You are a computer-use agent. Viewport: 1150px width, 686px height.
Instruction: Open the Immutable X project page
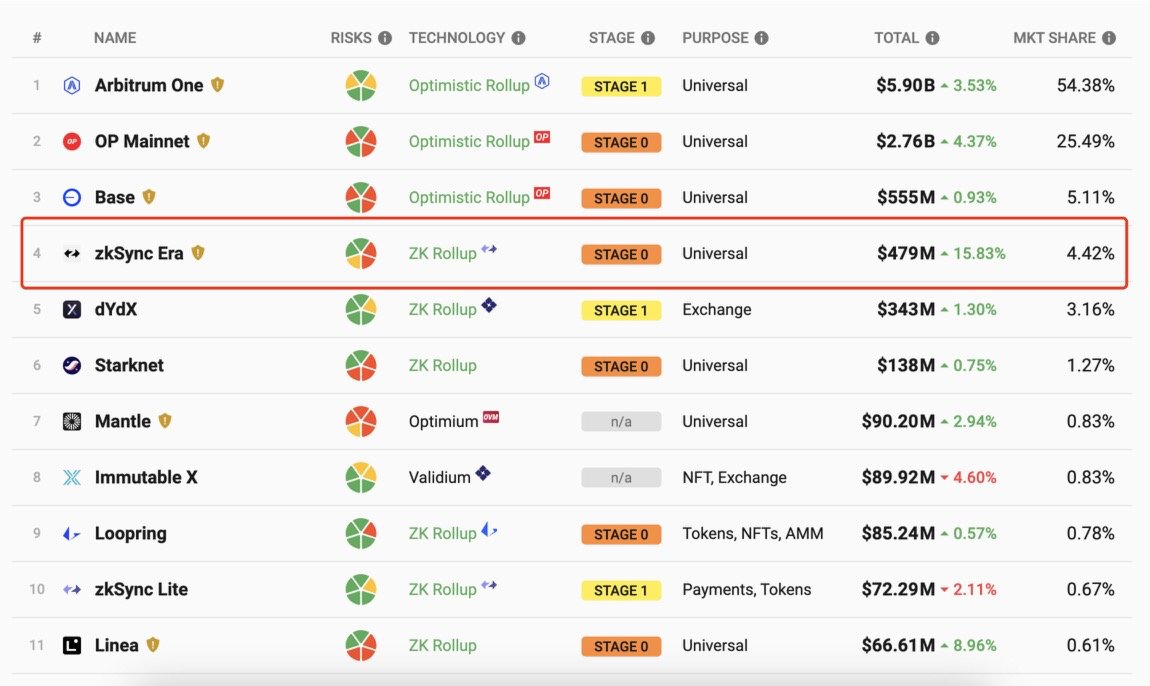coord(146,478)
